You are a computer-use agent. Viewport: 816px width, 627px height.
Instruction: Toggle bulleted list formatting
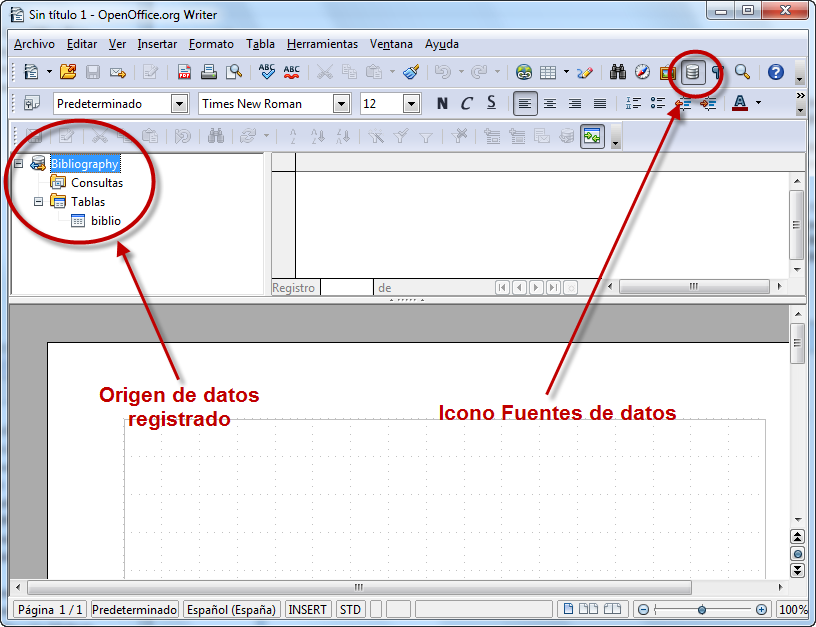click(658, 103)
